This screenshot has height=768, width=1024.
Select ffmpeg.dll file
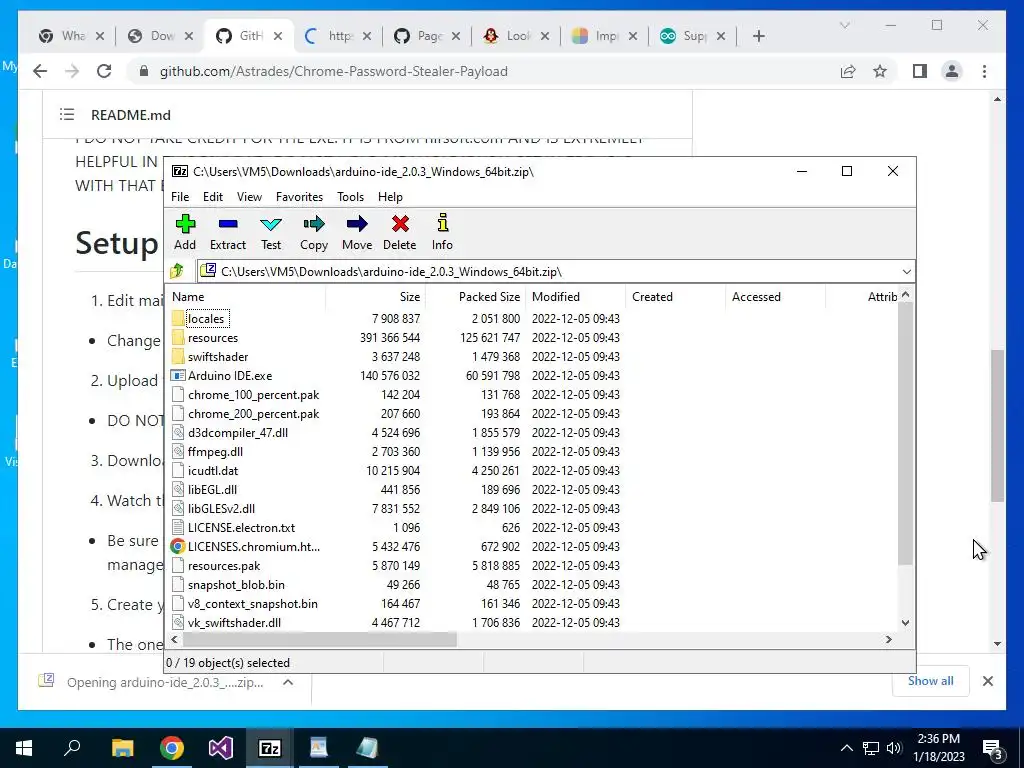click(x=216, y=451)
